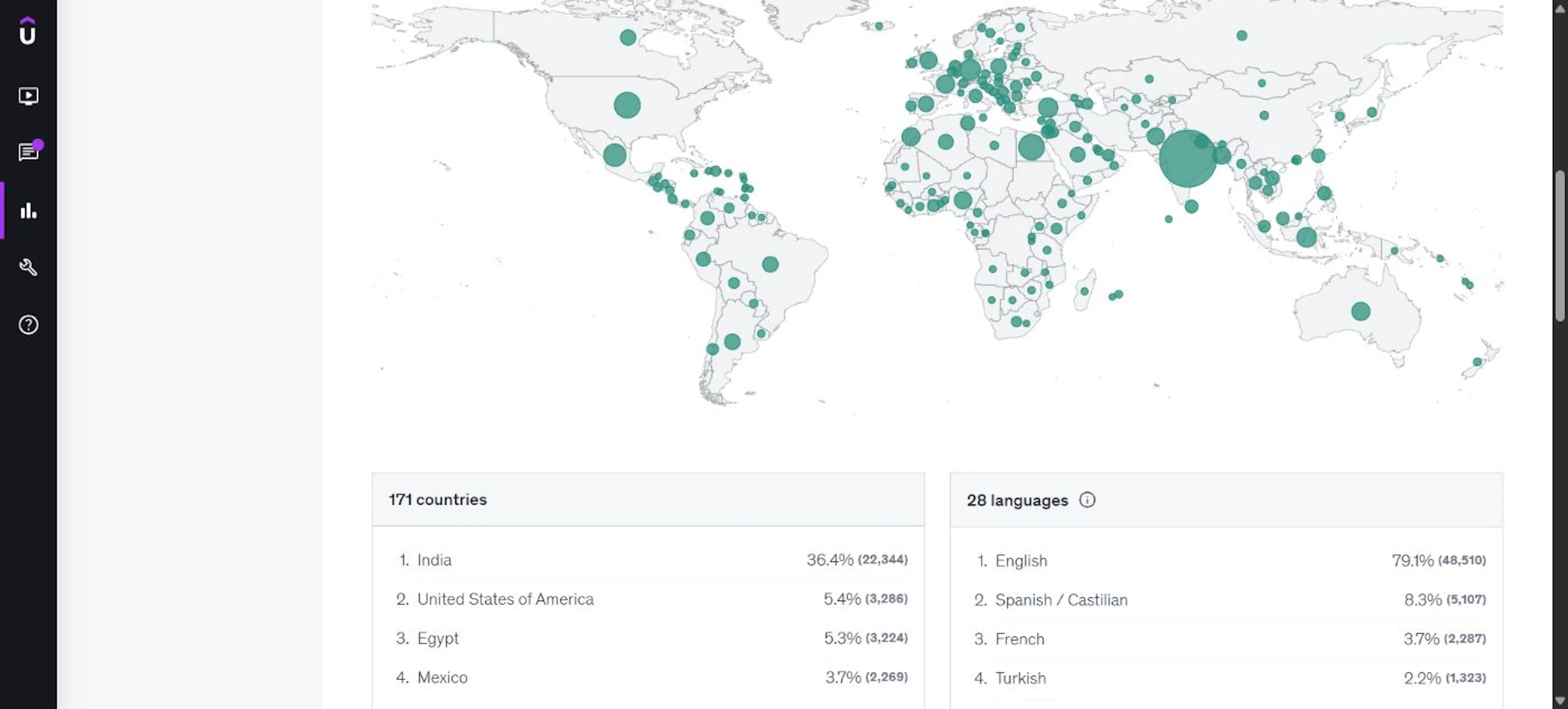Click the scrollbar down arrow
This screenshot has height=709, width=1568.
pos(1559,701)
